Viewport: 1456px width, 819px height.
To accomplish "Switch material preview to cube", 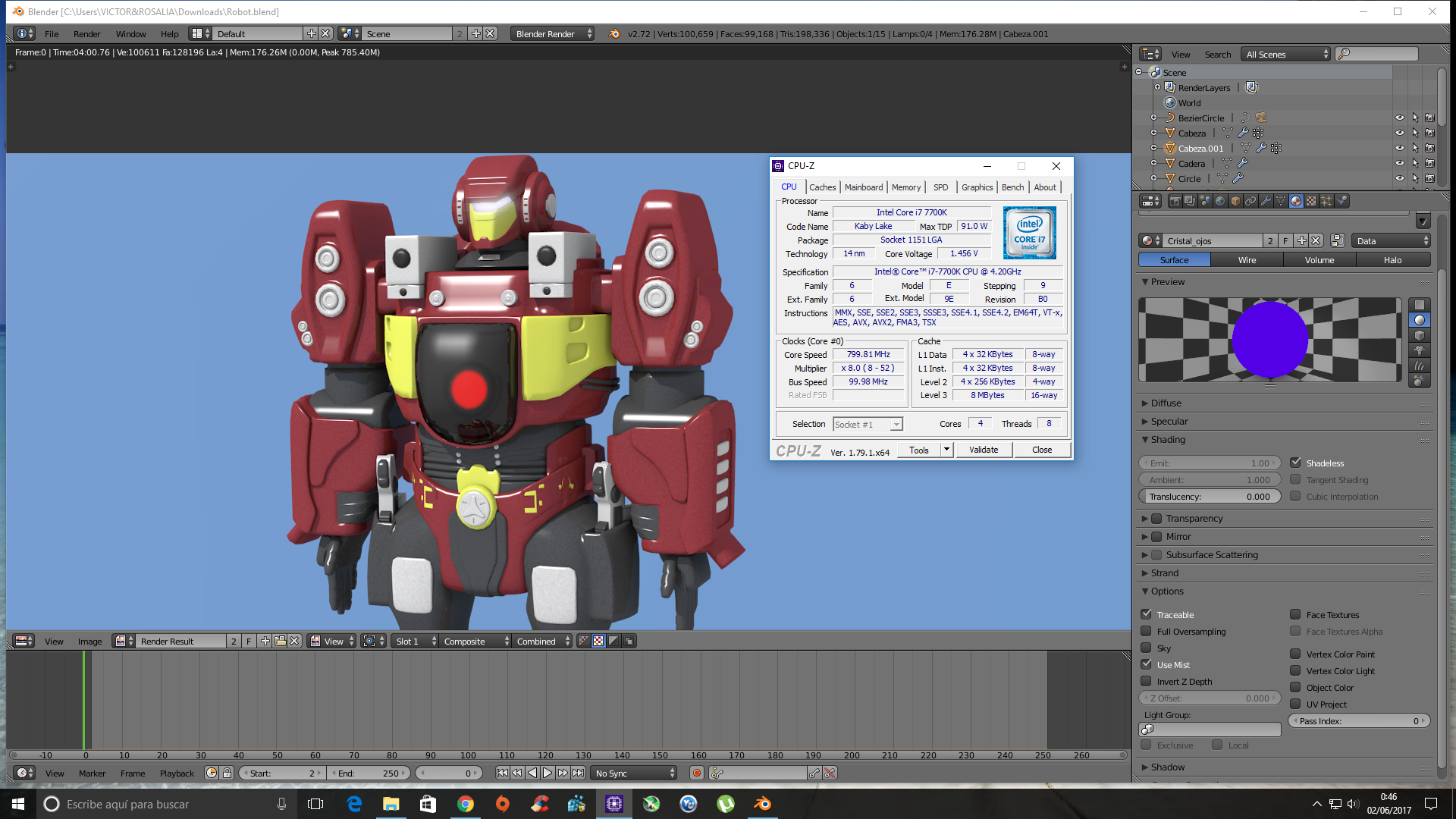I will (1420, 335).
